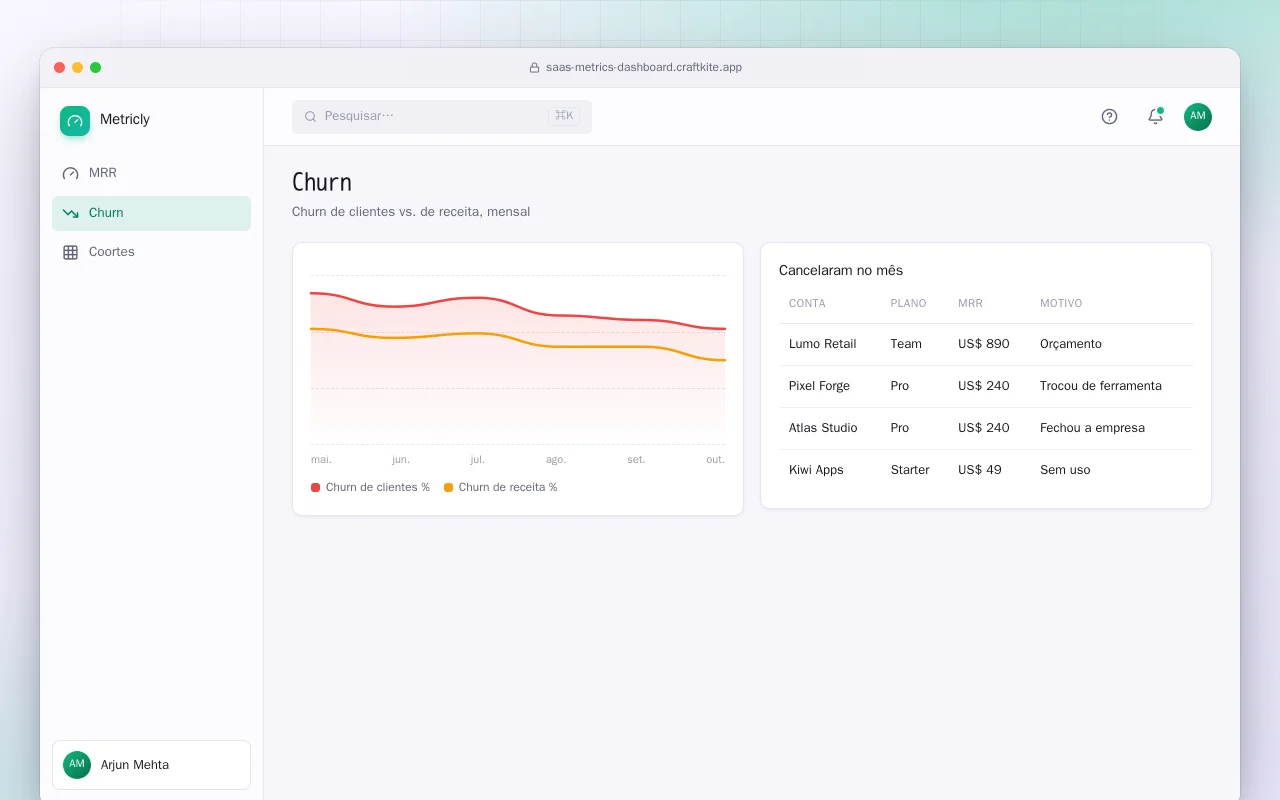Select the Kiwi Apps account cell
The height and width of the screenshot is (800, 1280).
tap(816, 470)
